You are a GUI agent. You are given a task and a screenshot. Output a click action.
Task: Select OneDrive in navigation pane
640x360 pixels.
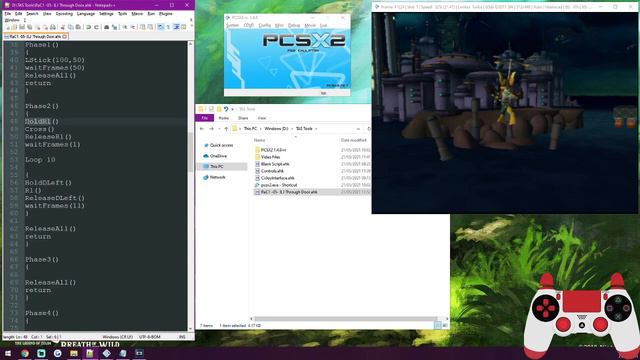click(215, 156)
